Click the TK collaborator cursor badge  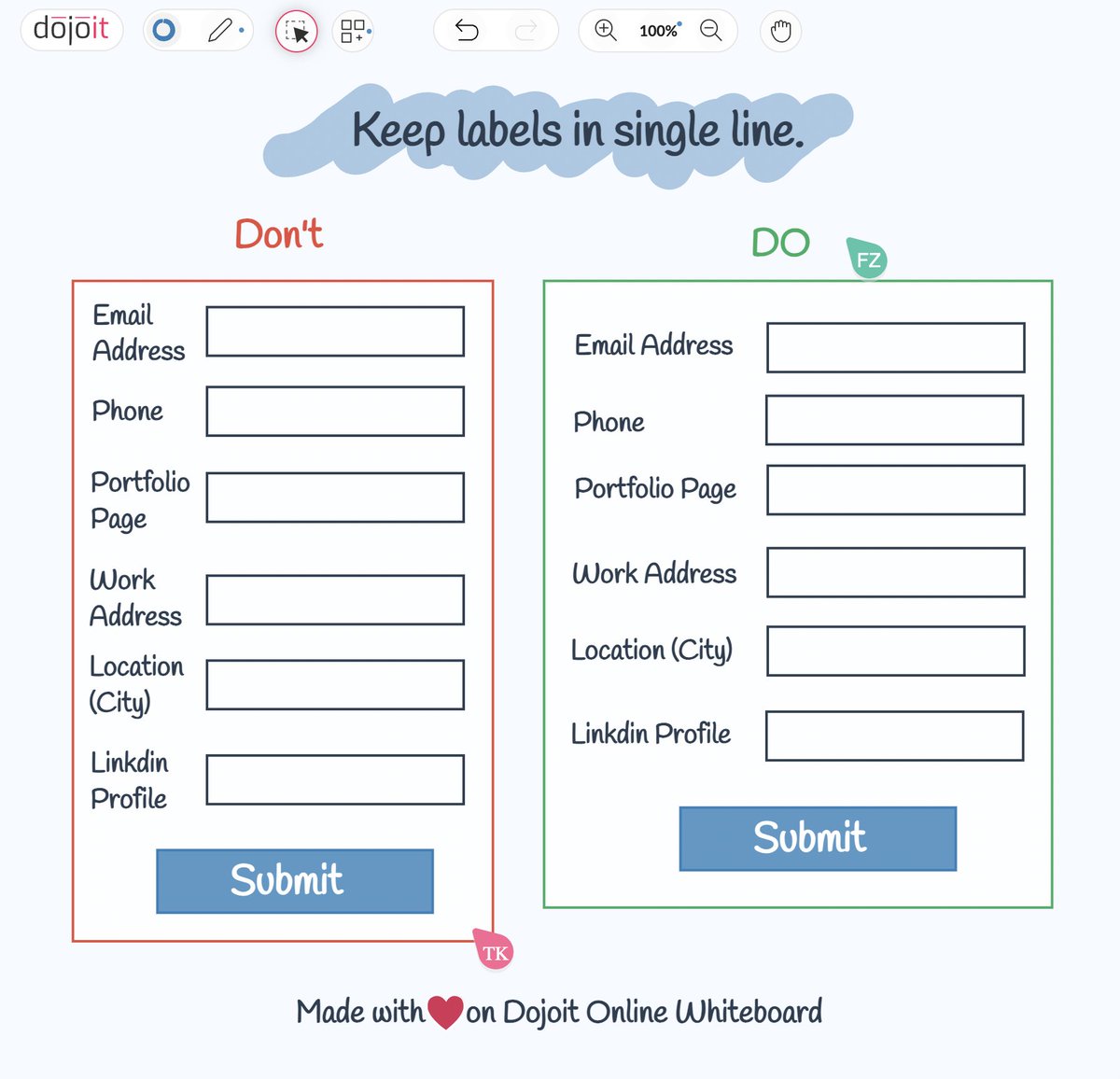(494, 950)
